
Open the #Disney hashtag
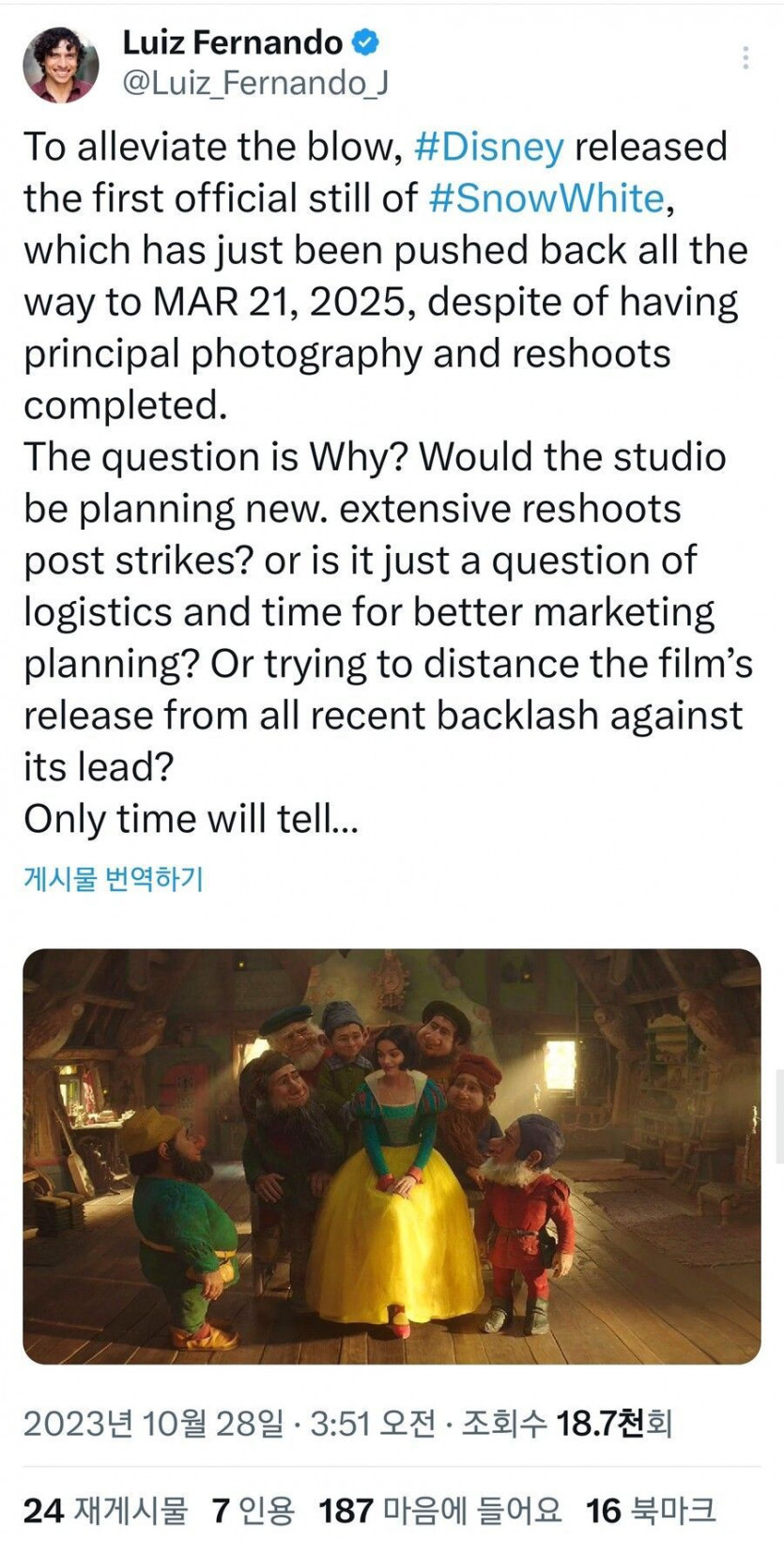pyautogui.click(x=489, y=147)
